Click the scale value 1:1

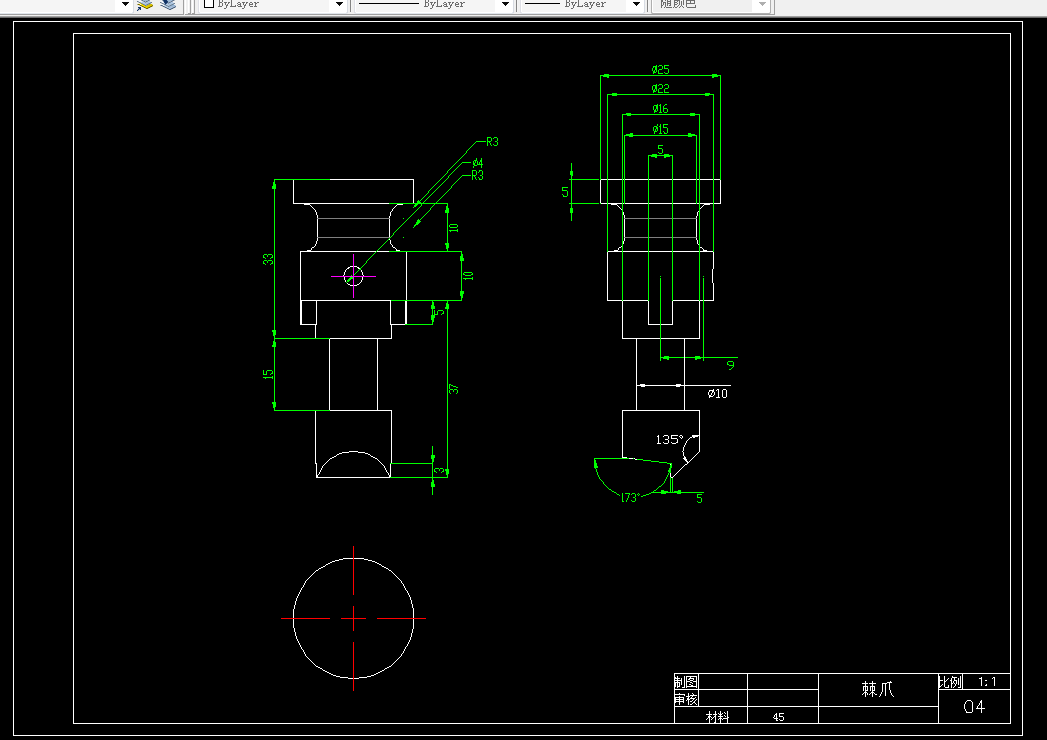click(988, 682)
